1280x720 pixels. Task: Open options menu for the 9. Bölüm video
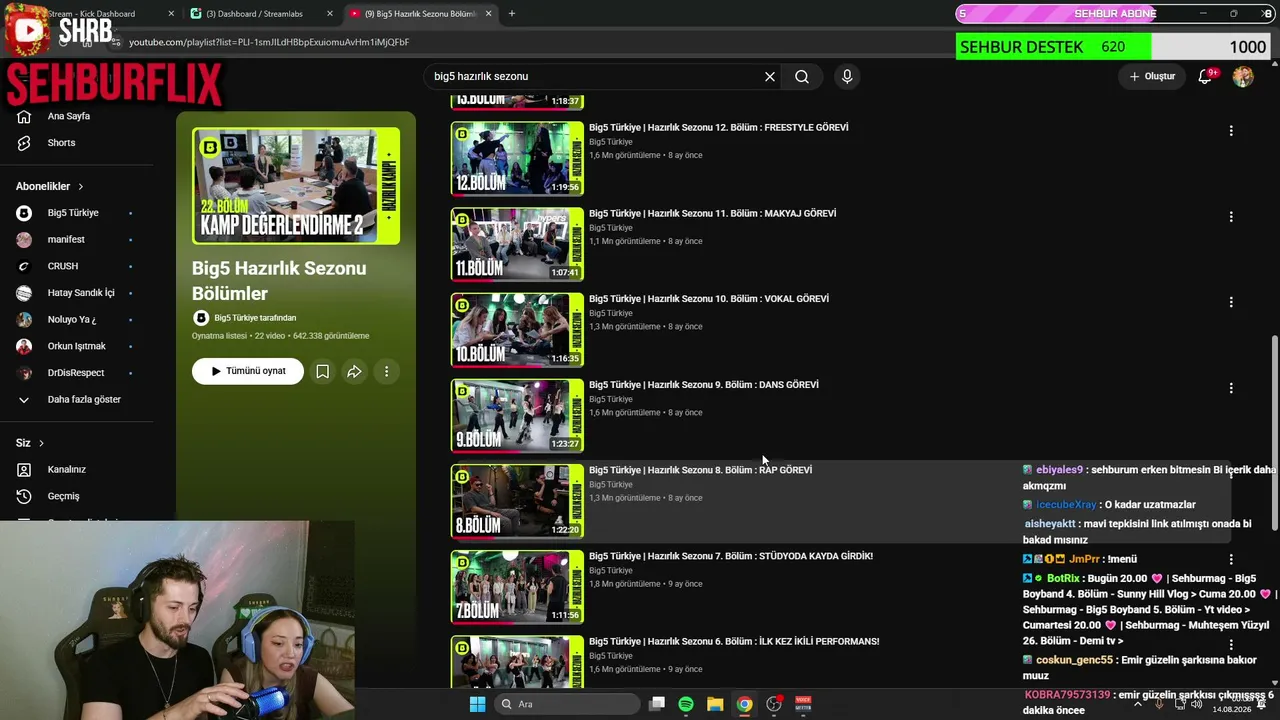(x=1231, y=388)
